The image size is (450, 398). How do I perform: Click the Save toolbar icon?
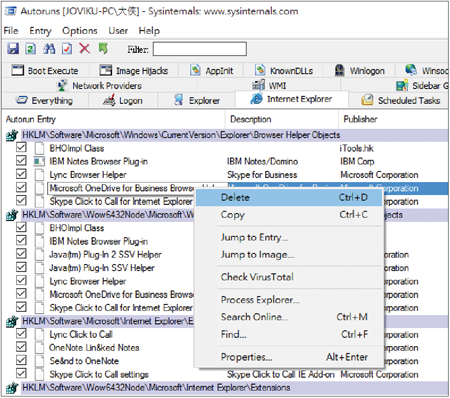[13, 49]
